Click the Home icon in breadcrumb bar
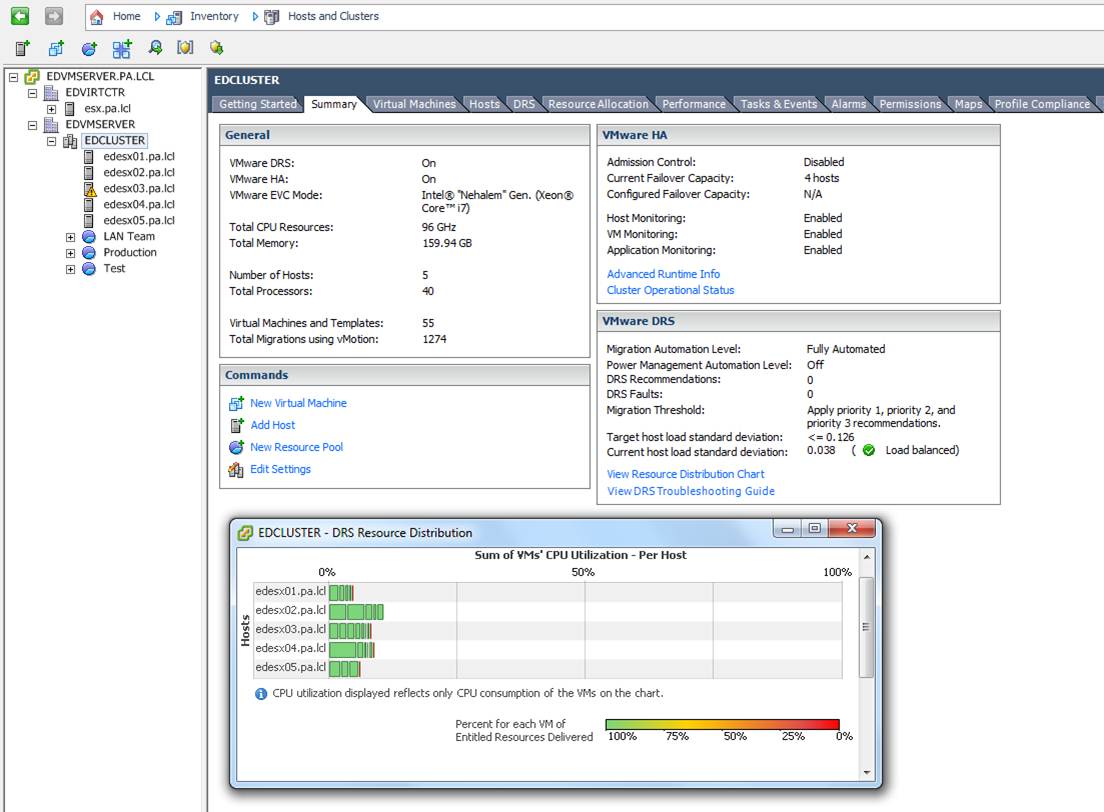The height and width of the screenshot is (812, 1104). click(x=97, y=16)
